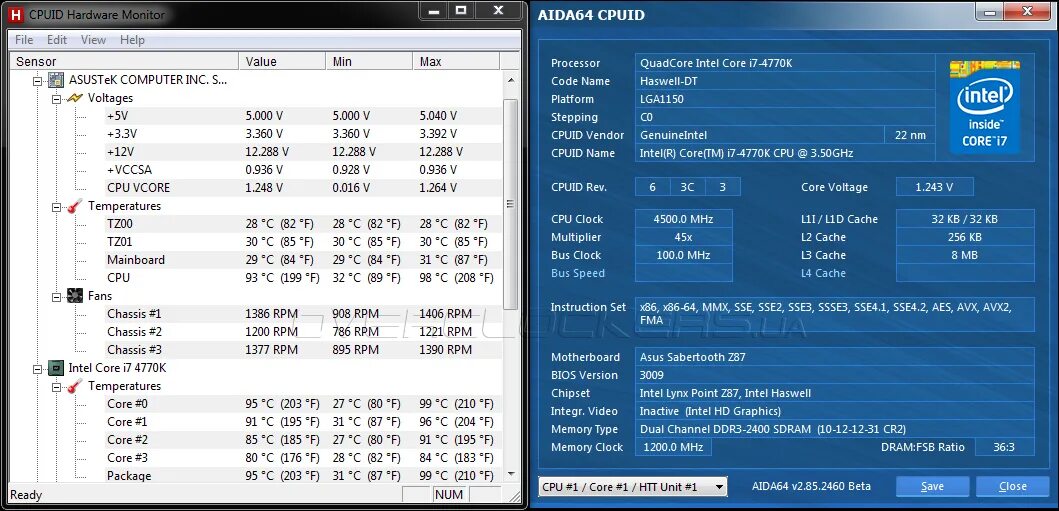Image resolution: width=1059 pixels, height=511 pixels.
Task: Collapse the Intel Core i7 4770K node
Action: [38, 369]
